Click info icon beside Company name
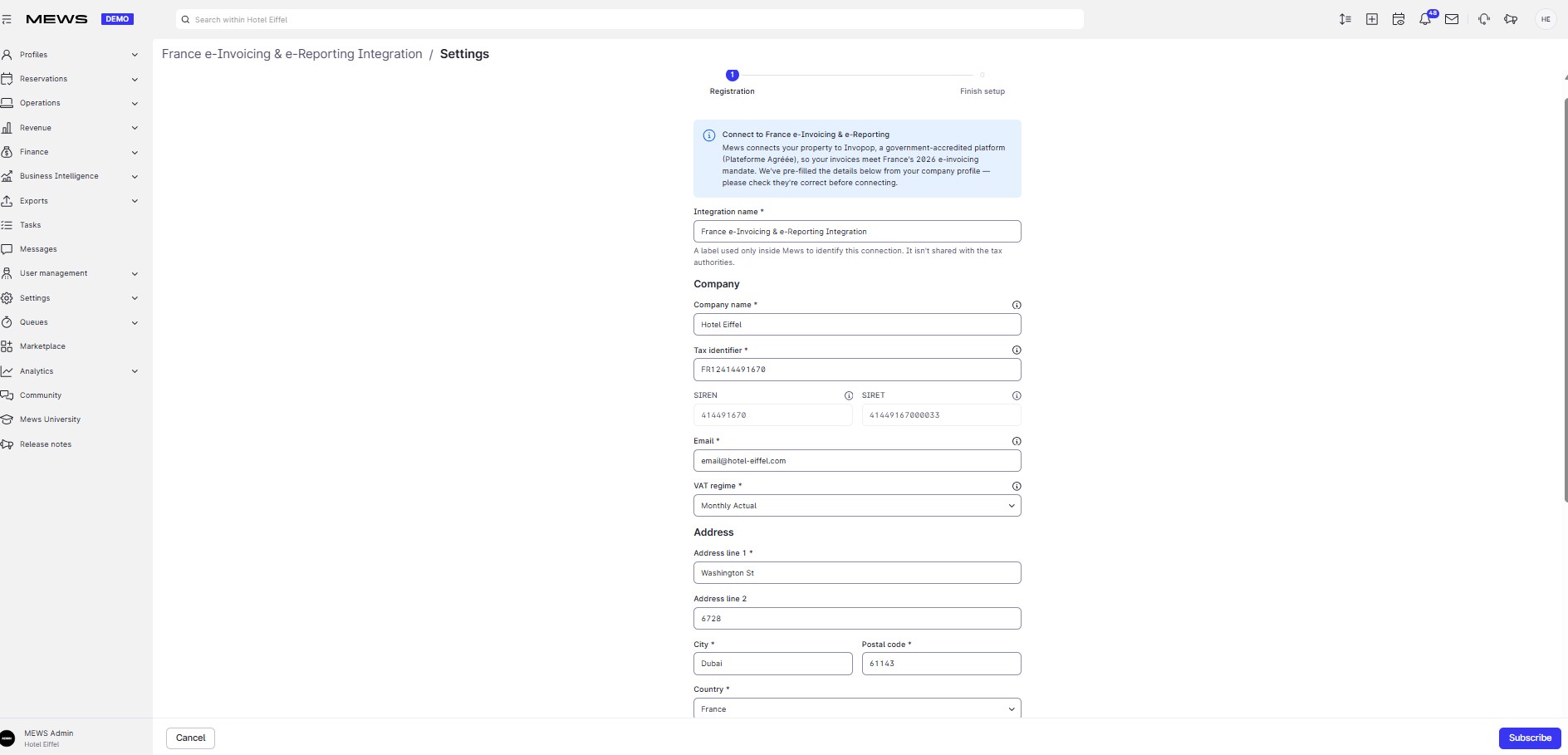The height and width of the screenshot is (755, 1568). pos(1017,305)
